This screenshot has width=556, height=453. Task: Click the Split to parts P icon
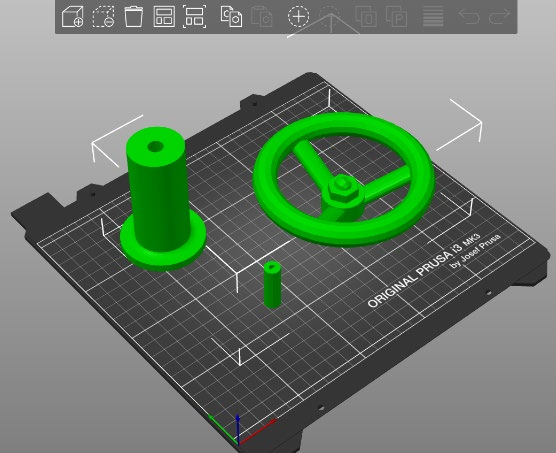[396, 16]
